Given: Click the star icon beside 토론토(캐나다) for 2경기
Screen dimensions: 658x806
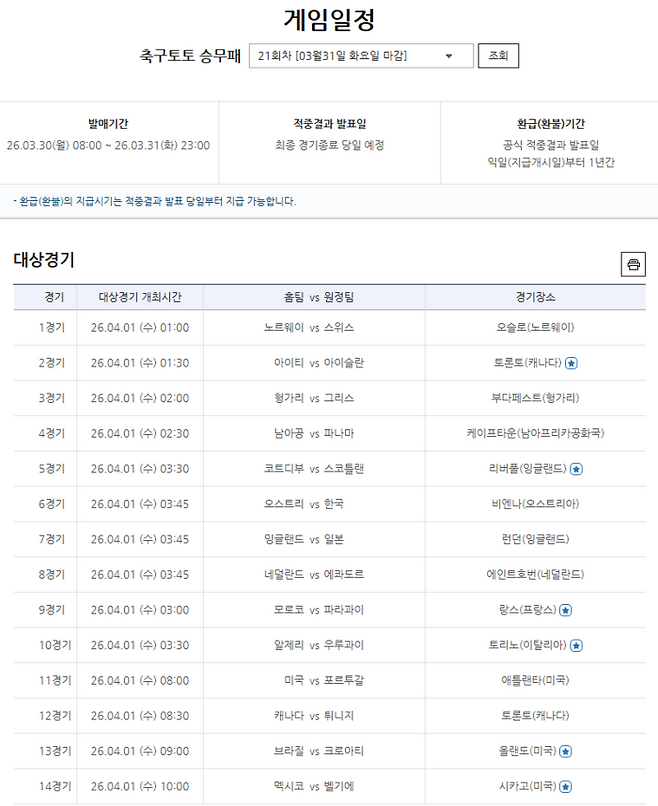Looking at the screenshot, I should click(570, 361).
